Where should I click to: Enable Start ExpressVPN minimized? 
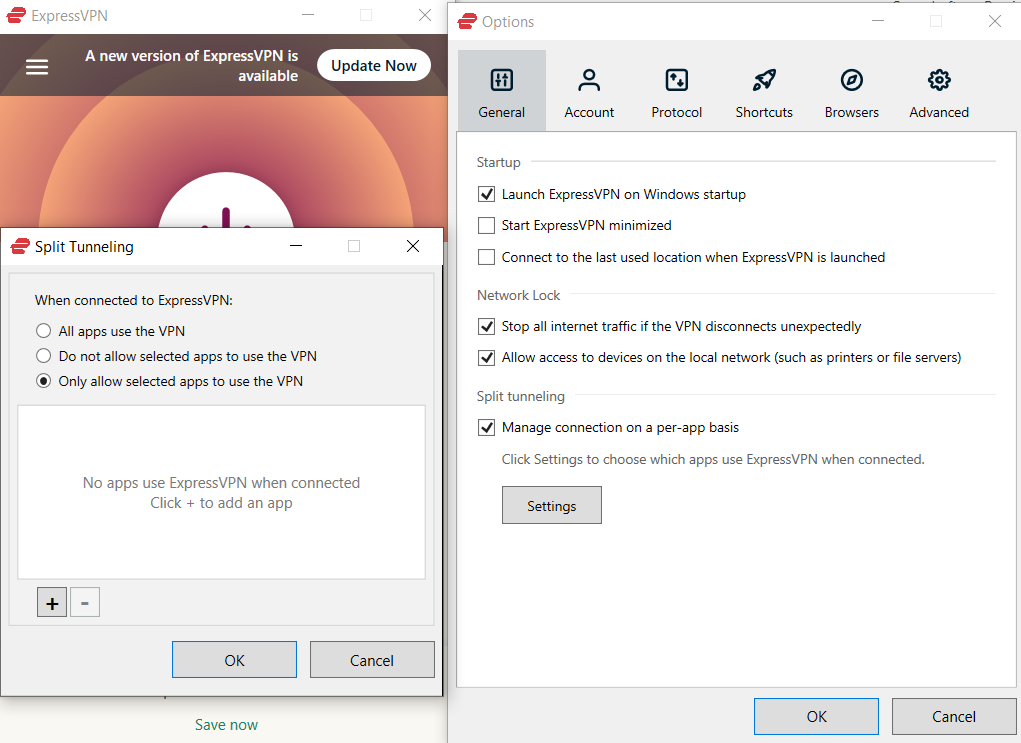(x=486, y=225)
